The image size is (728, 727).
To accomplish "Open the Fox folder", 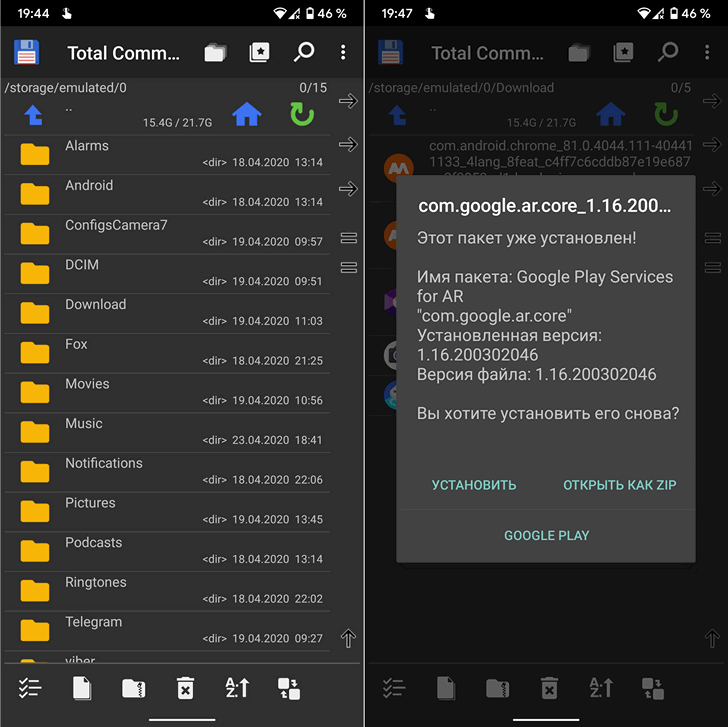I will pos(167,353).
